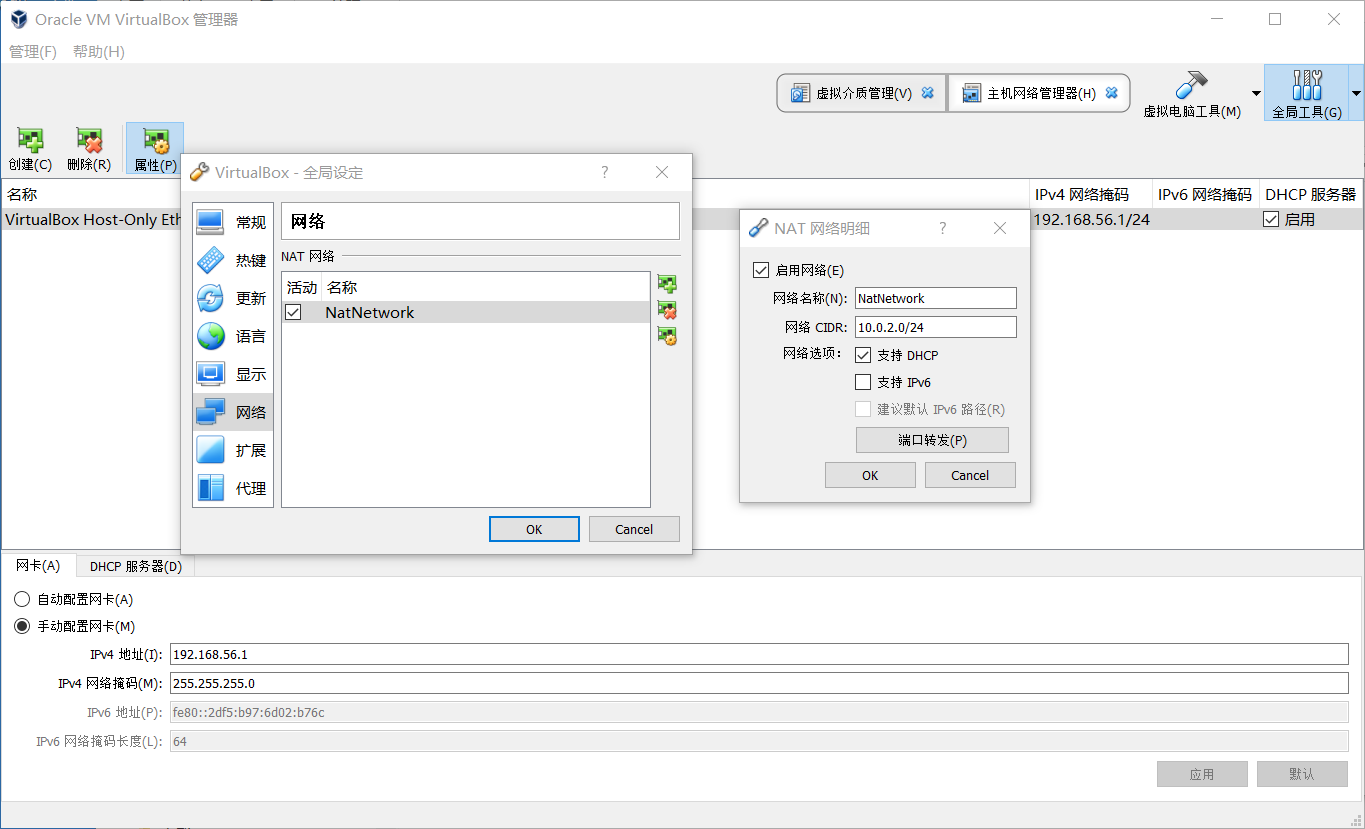Click help button in global settings dialog
Viewport: 1365px width, 829px height.
point(604,172)
